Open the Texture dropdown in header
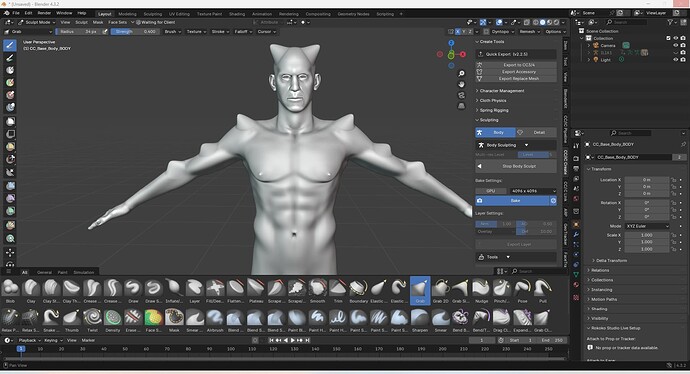The image size is (690, 374). coord(196,32)
